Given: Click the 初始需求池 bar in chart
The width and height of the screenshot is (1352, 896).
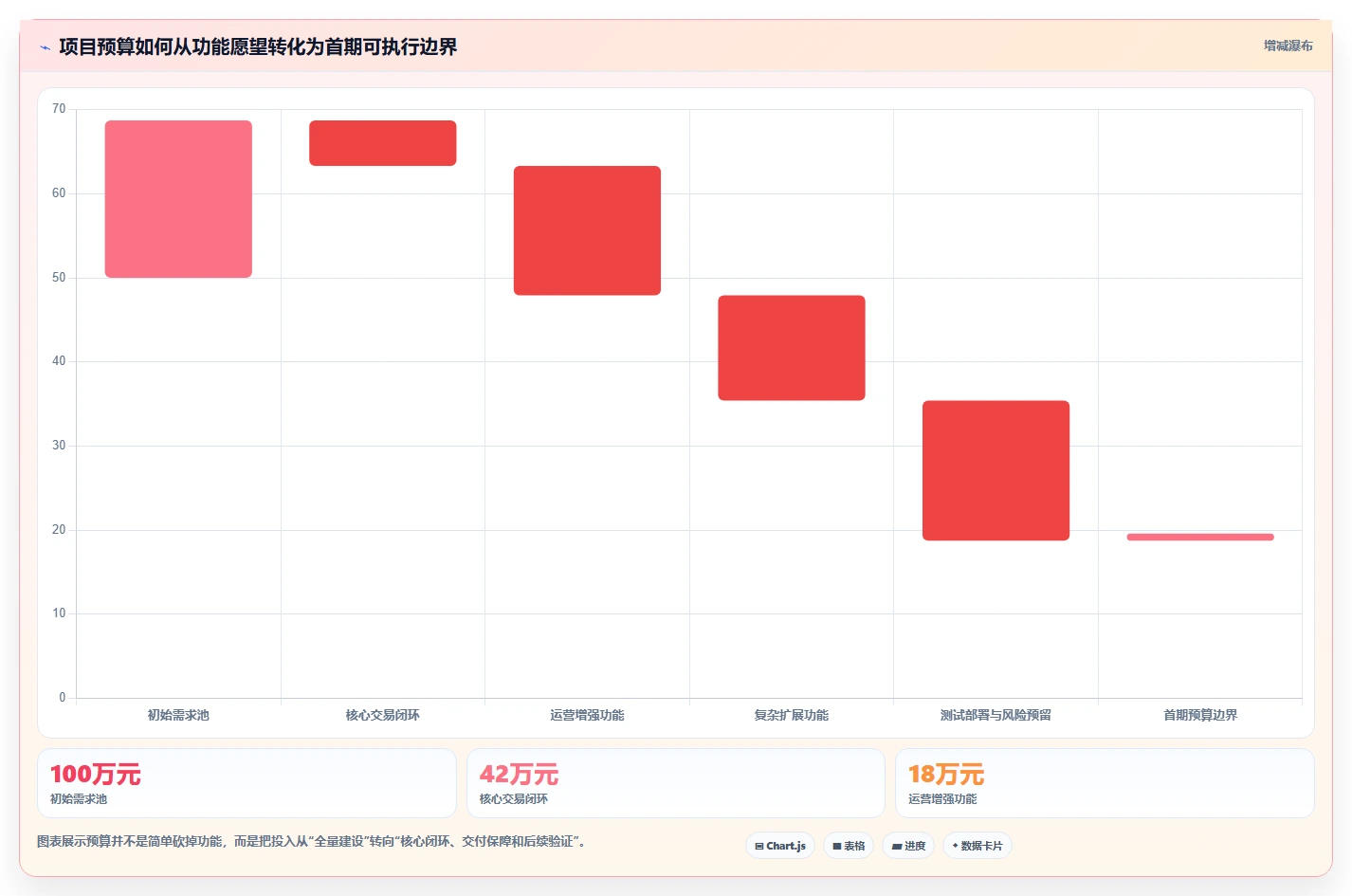Looking at the screenshot, I should (178, 199).
